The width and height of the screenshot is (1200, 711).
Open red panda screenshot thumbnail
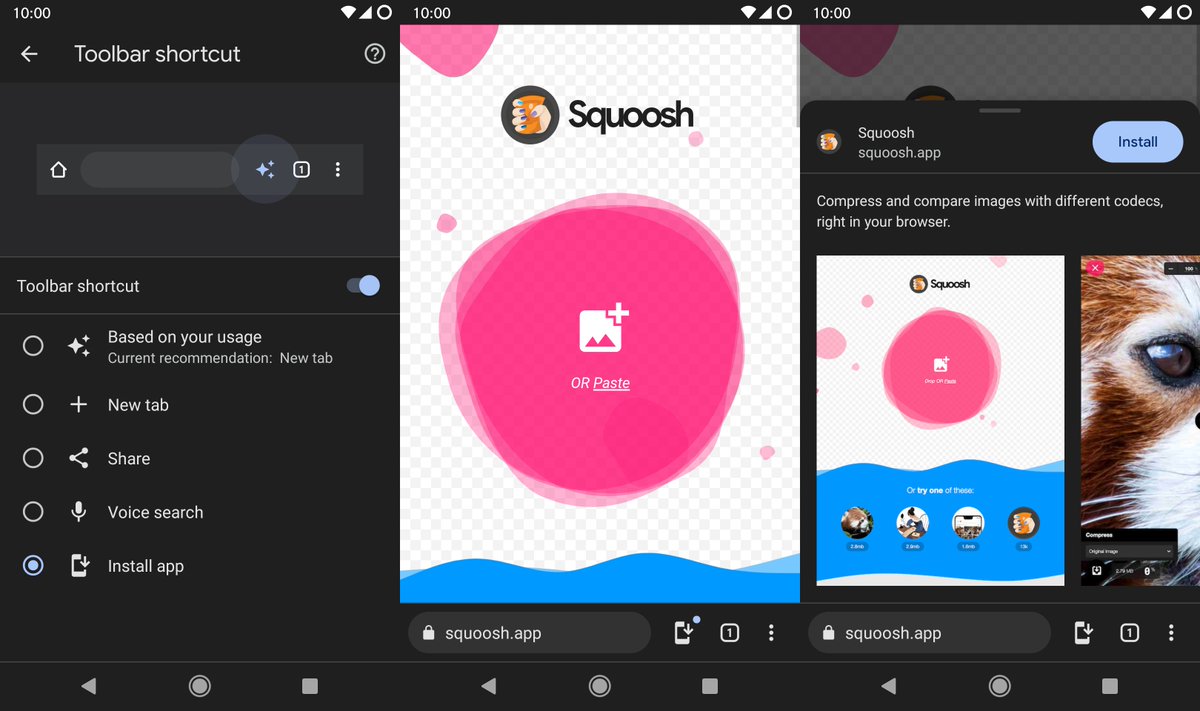pos(1140,420)
